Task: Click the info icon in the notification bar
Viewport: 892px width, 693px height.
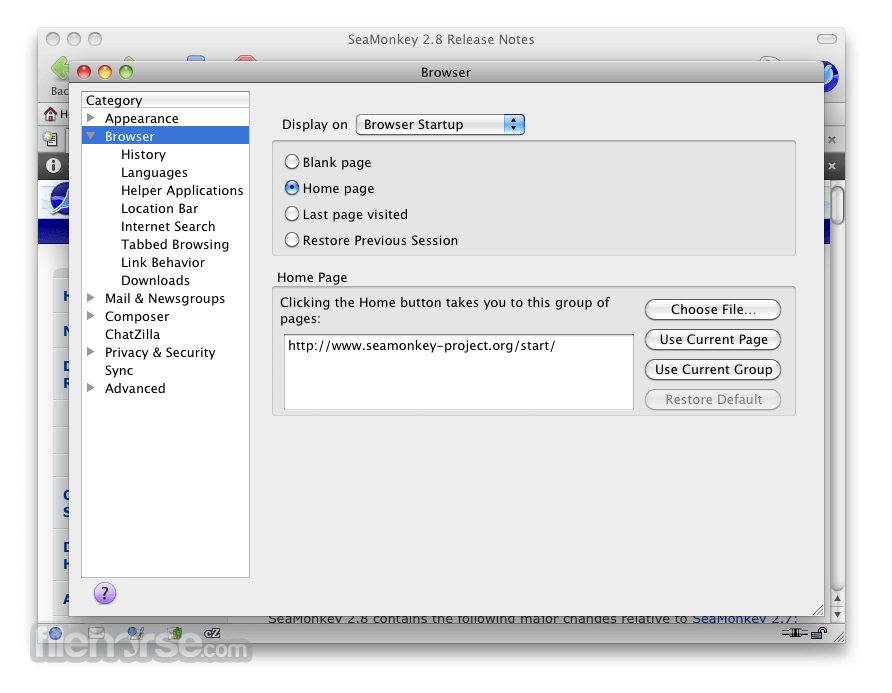Action: pyautogui.click(x=53, y=166)
